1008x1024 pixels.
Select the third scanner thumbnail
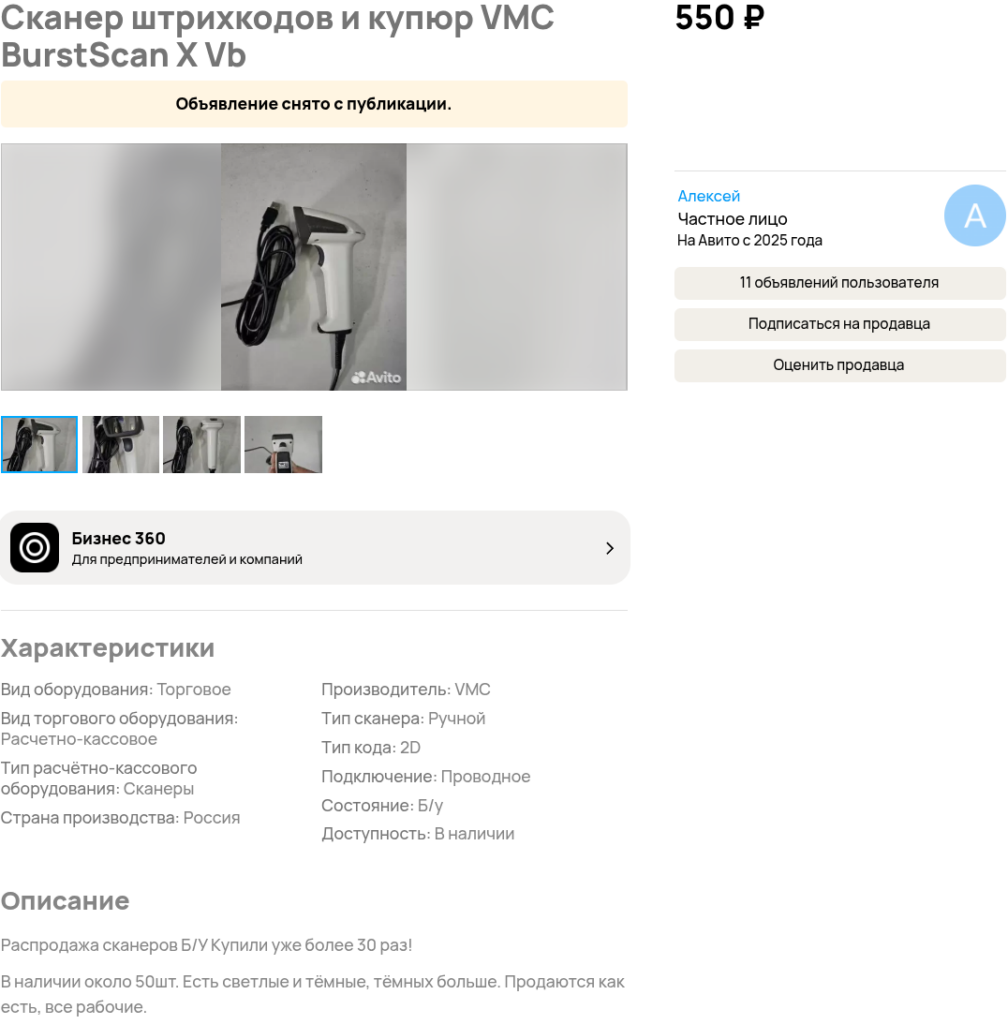(202, 444)
